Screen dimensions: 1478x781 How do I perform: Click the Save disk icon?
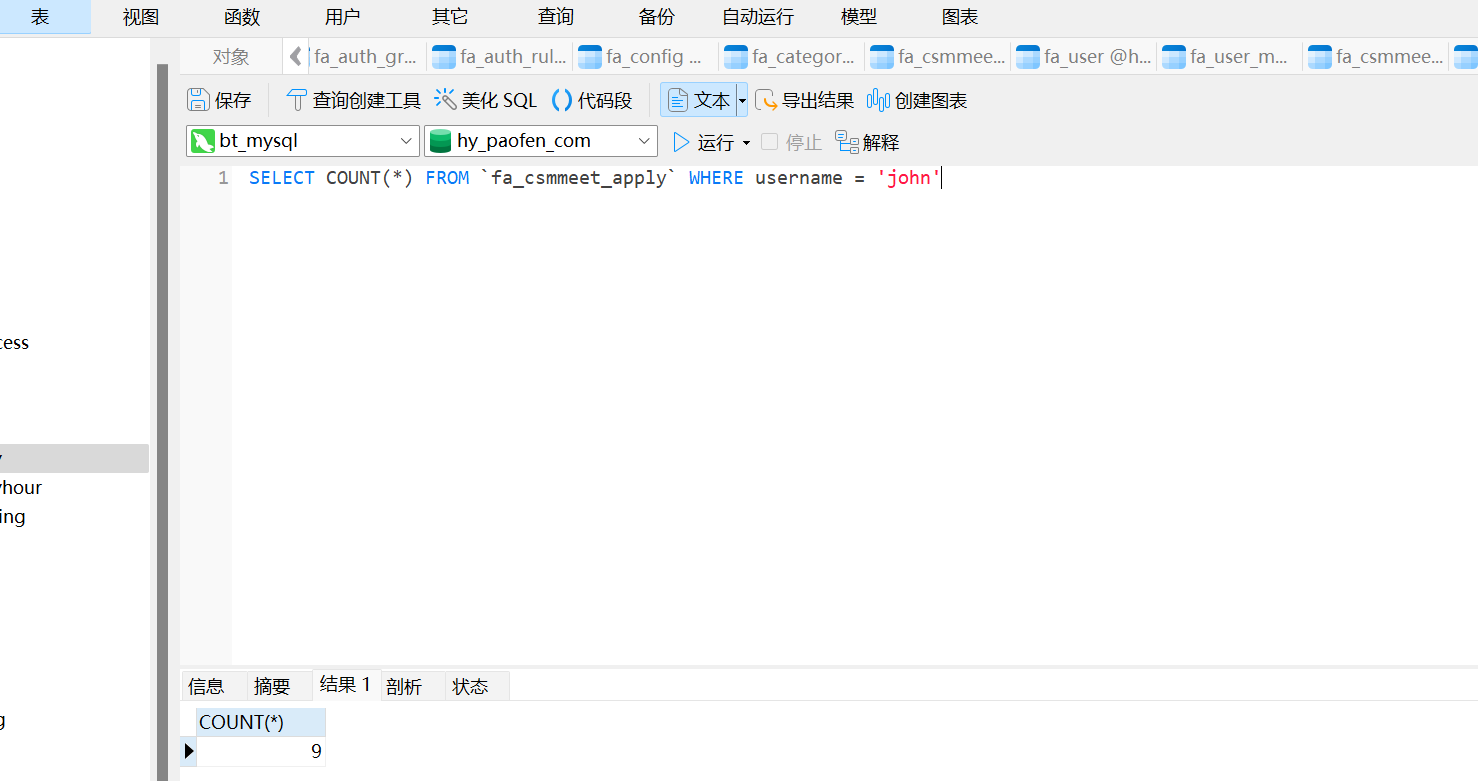(198, 100)
